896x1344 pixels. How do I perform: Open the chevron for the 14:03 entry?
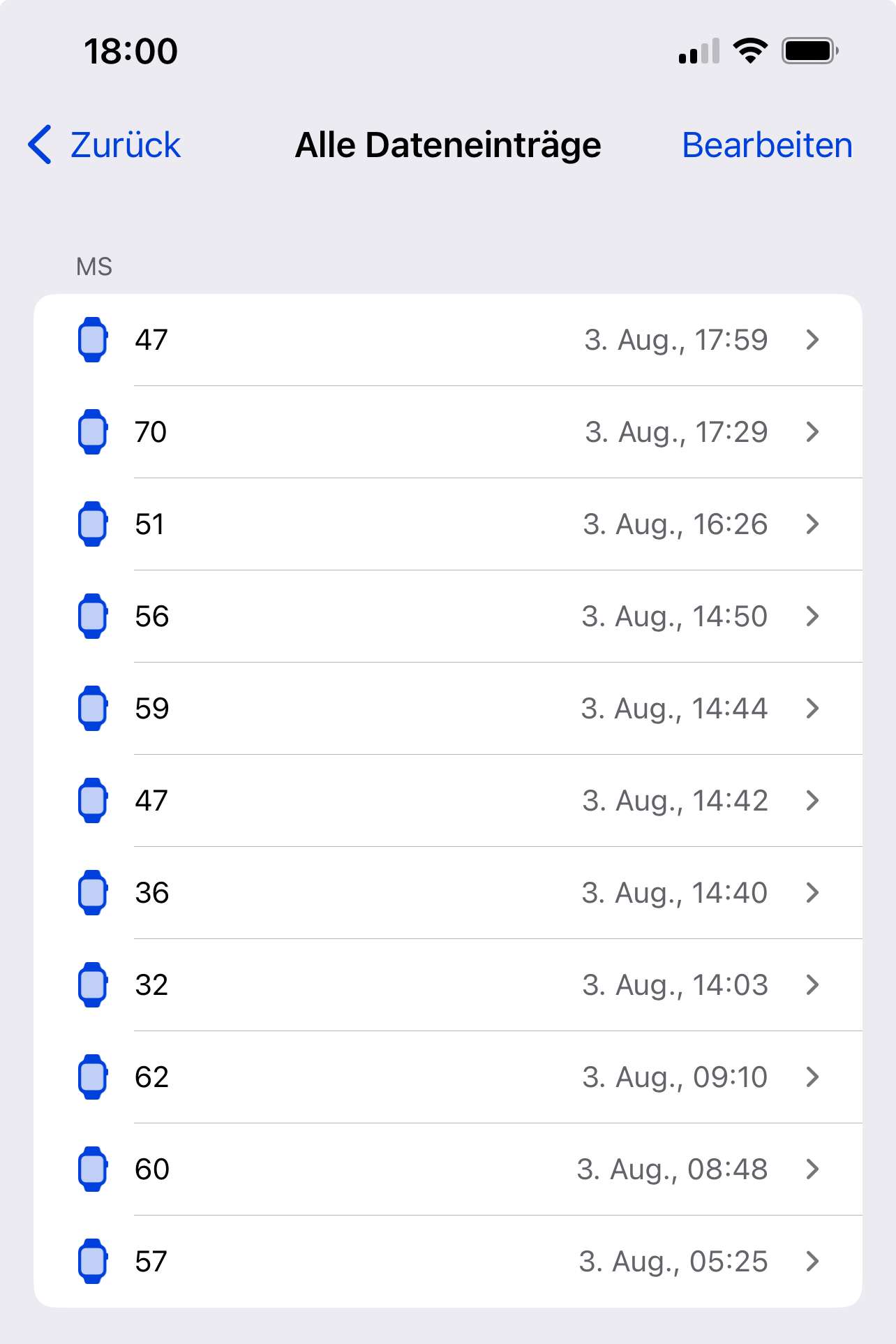[812, 984]
